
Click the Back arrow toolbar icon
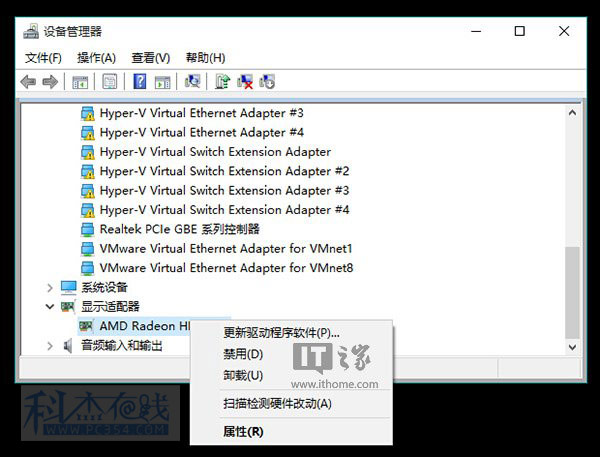click(x=28, y=82)
